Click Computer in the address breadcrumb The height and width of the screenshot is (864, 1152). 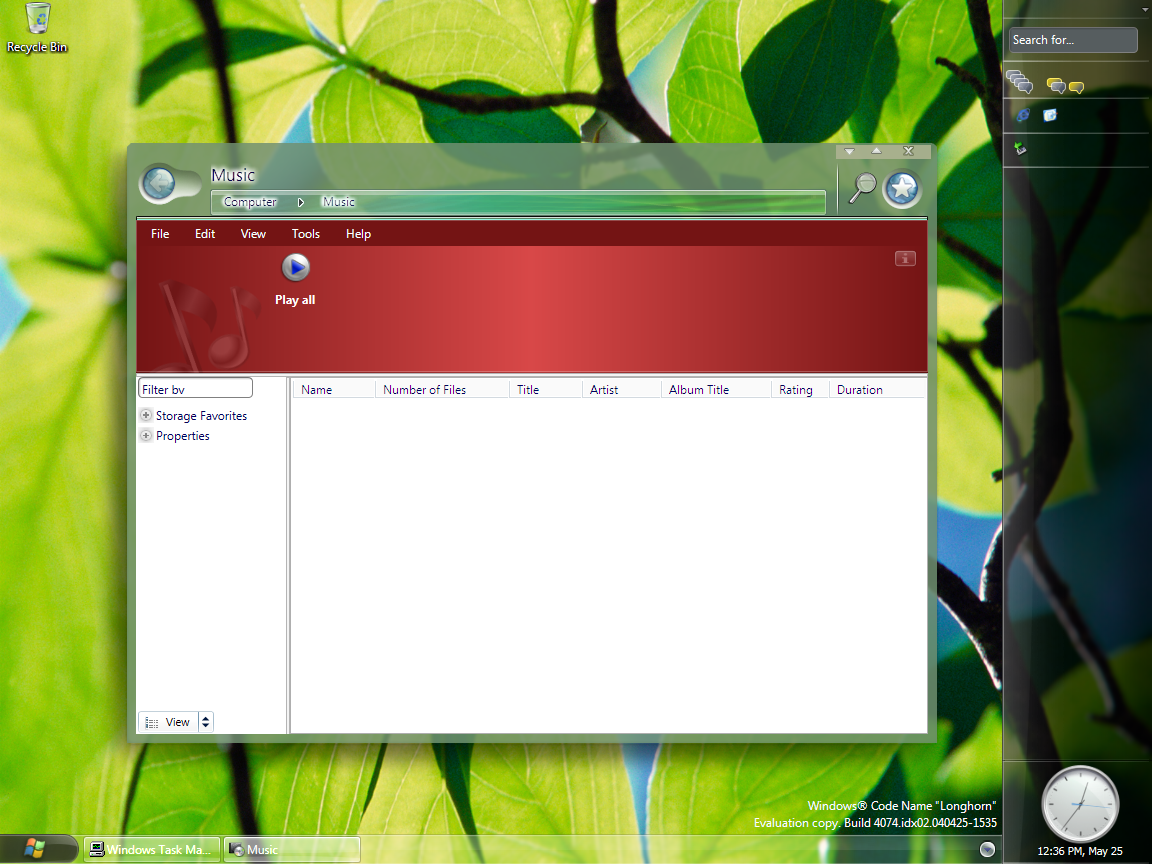pos(250,201)
